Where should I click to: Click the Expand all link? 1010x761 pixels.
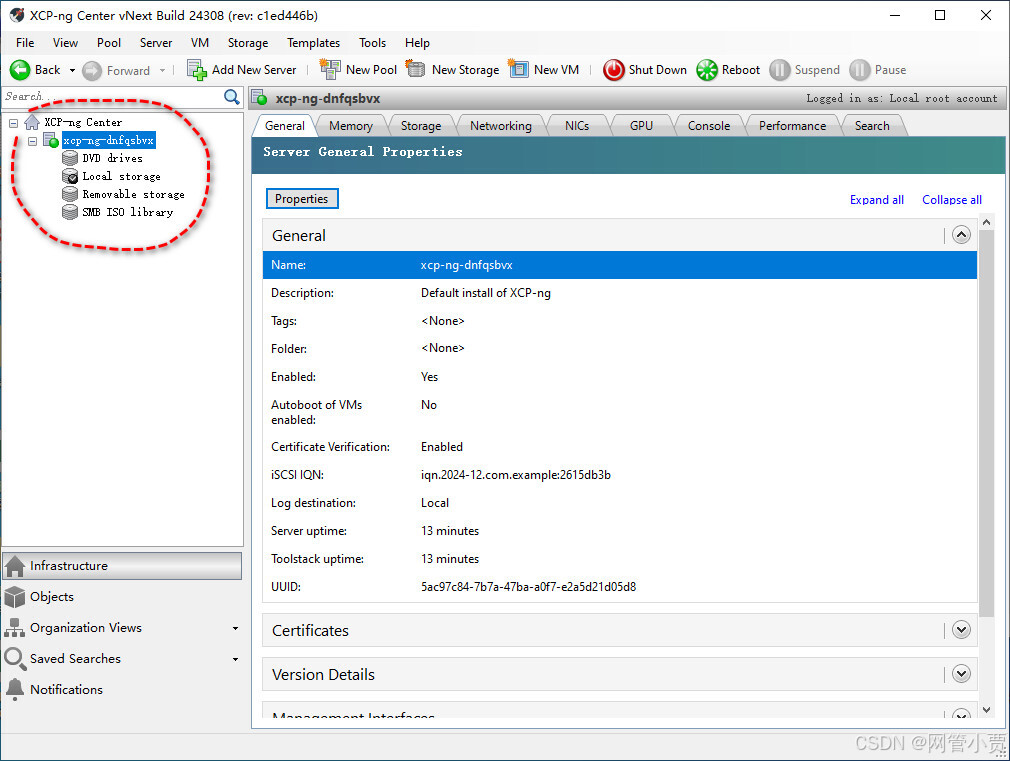(x=877, y=200)
